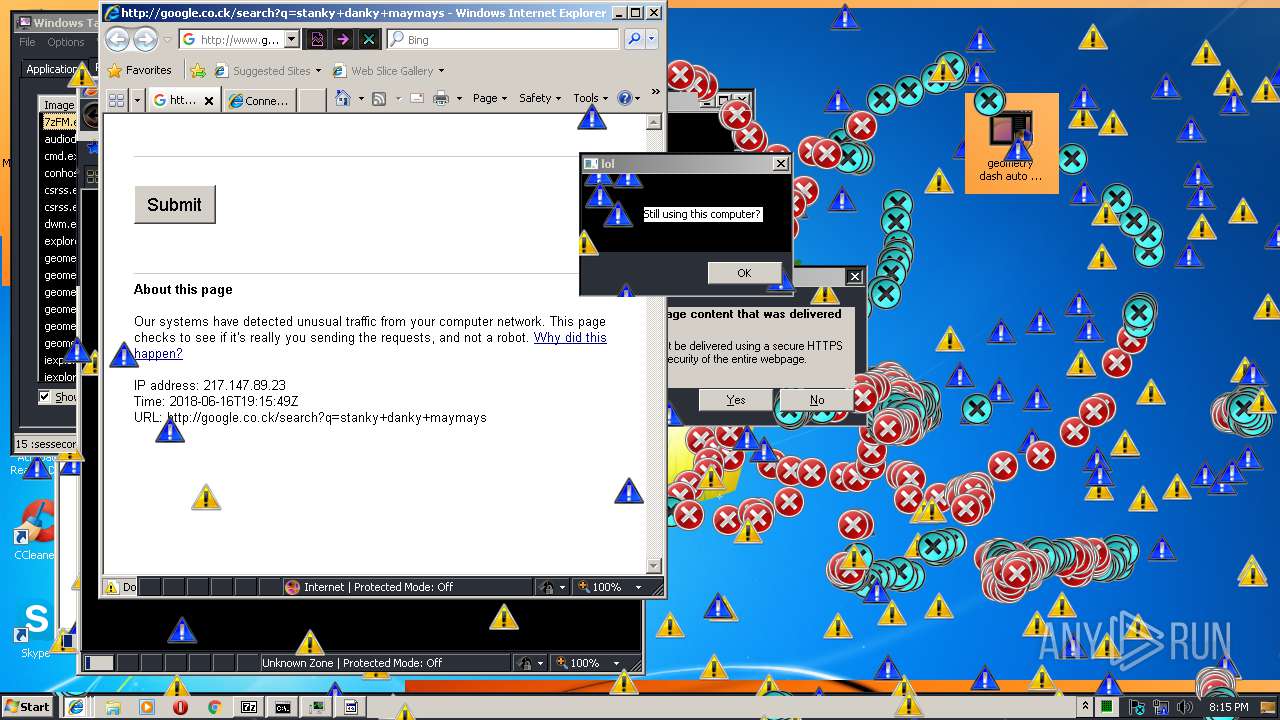The image size is (1280, 720).
Task: Click the magnifier search button beside Bing box
Action: point(634,39)
